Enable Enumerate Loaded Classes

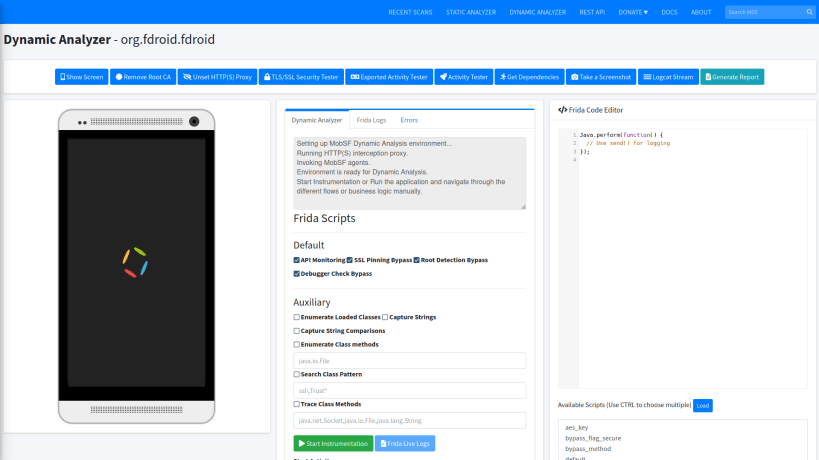(x=297, y=317)
